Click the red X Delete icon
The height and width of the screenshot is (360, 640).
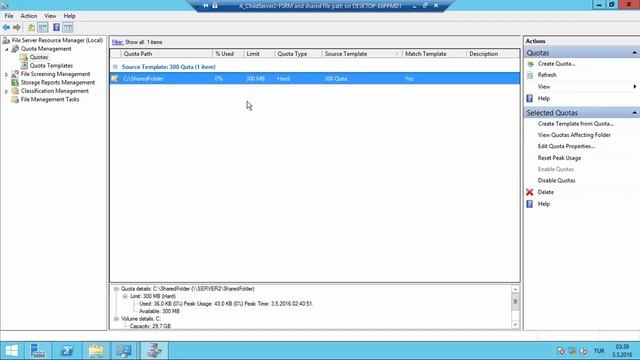tap(530, 192)
